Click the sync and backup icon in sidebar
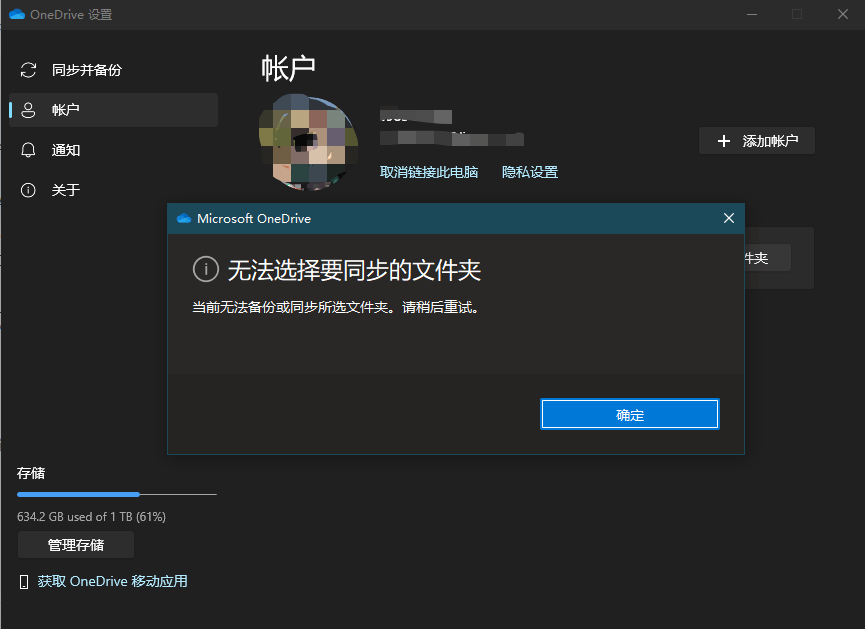 tap(28, 70)
